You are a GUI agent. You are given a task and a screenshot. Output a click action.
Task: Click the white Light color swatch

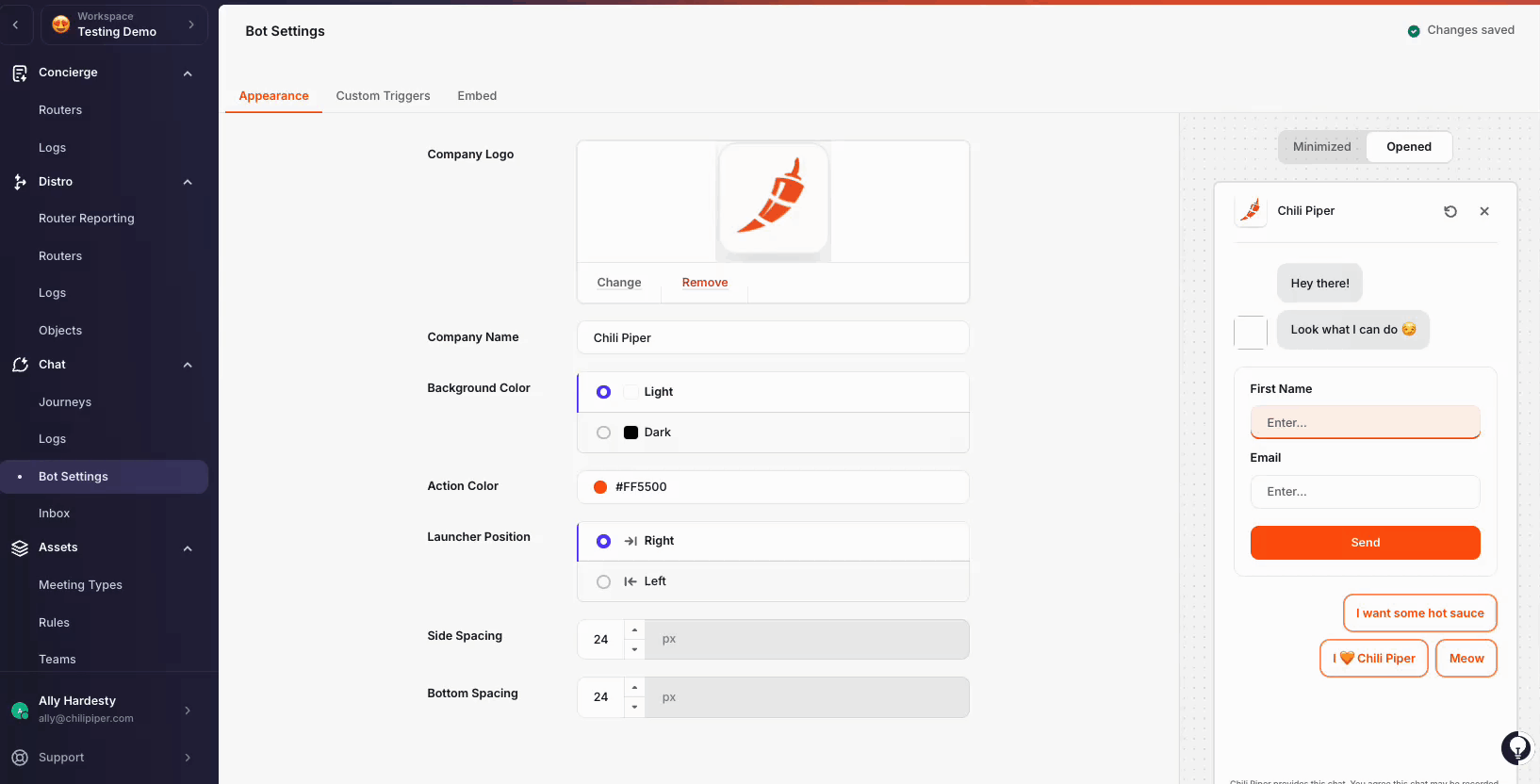[631, 392]
